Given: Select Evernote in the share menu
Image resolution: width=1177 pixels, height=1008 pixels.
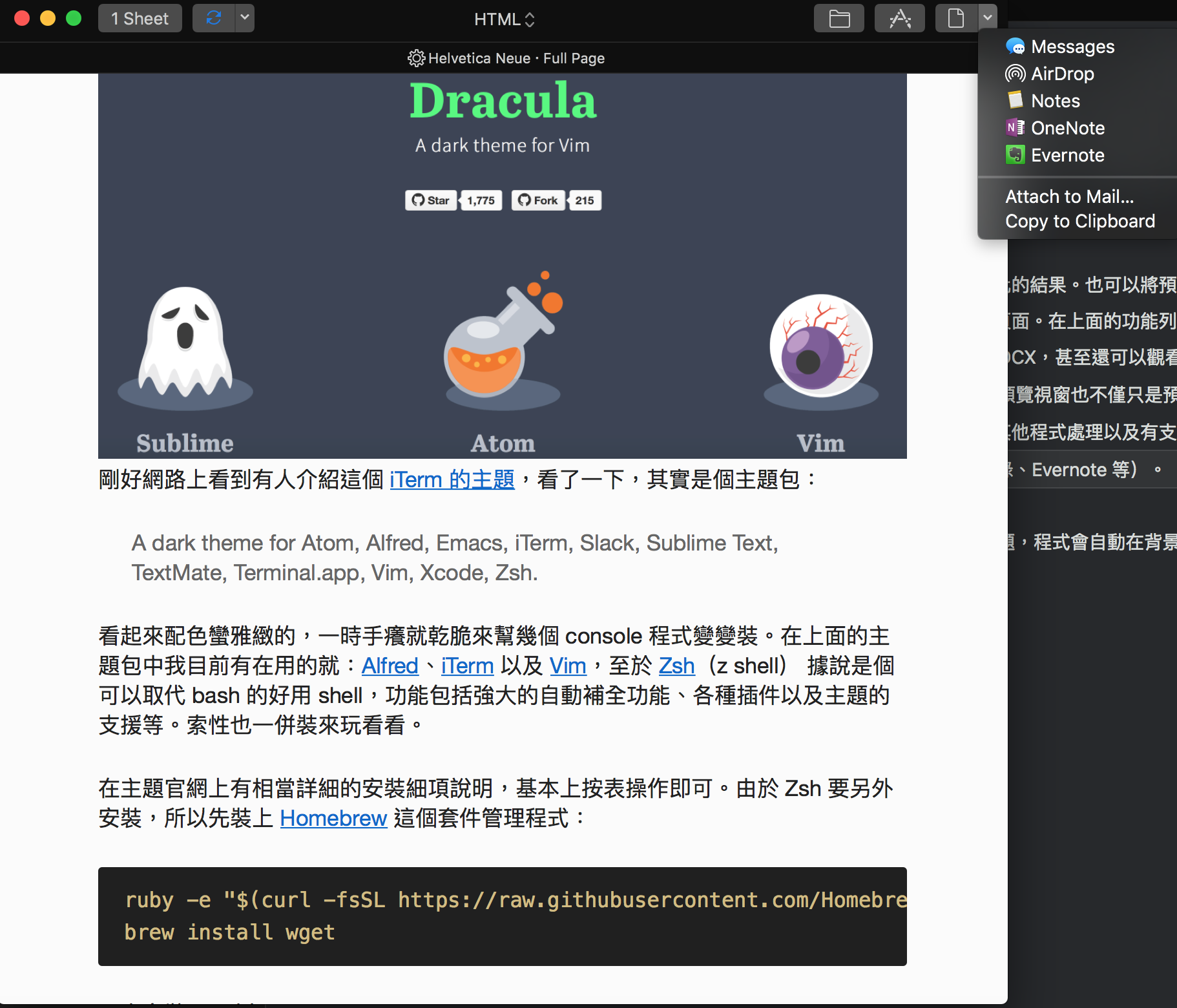Looking at the screenshot, I should pos(1067,155).
